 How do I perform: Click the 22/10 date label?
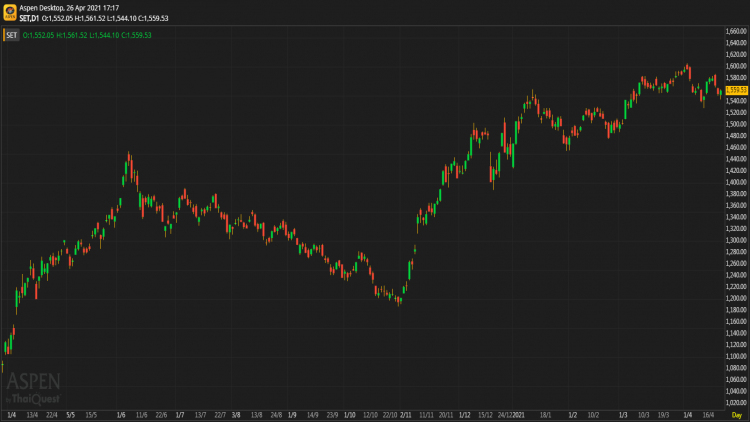pos(390,415)
